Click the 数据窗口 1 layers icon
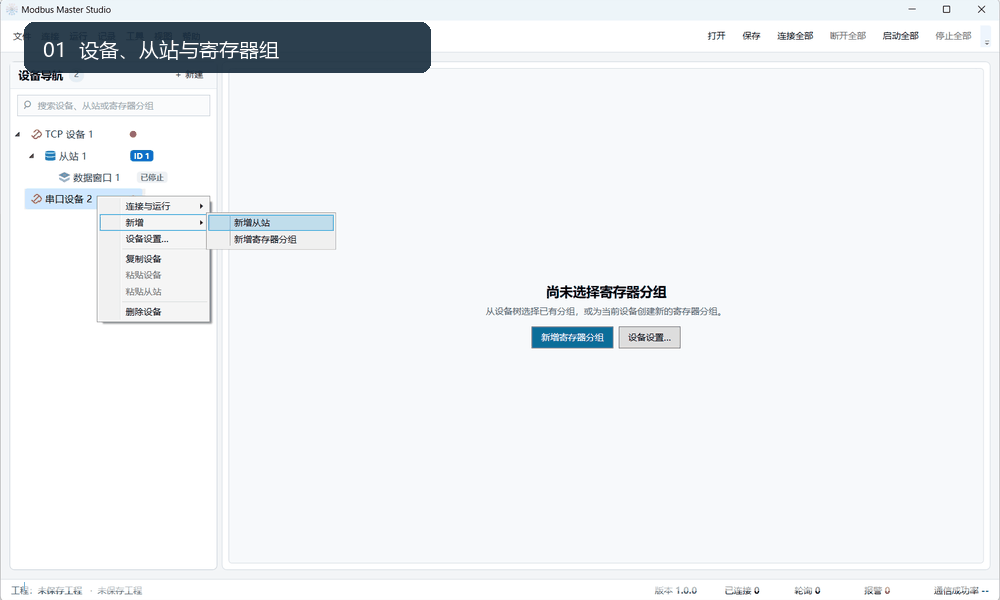The image size is (1000, 600). tap(64, 177)
